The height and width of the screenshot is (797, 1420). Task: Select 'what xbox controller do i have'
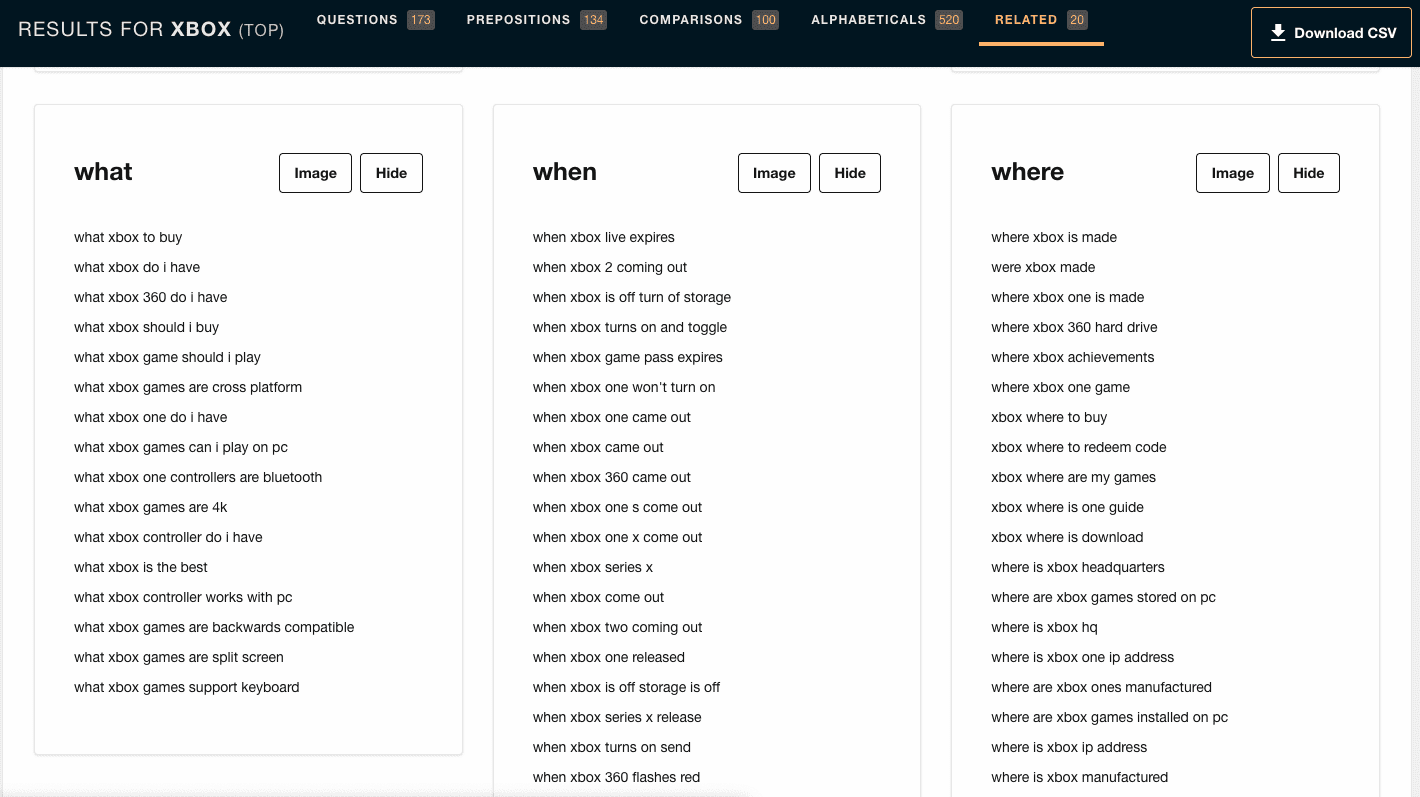click(x=168, y=537)
